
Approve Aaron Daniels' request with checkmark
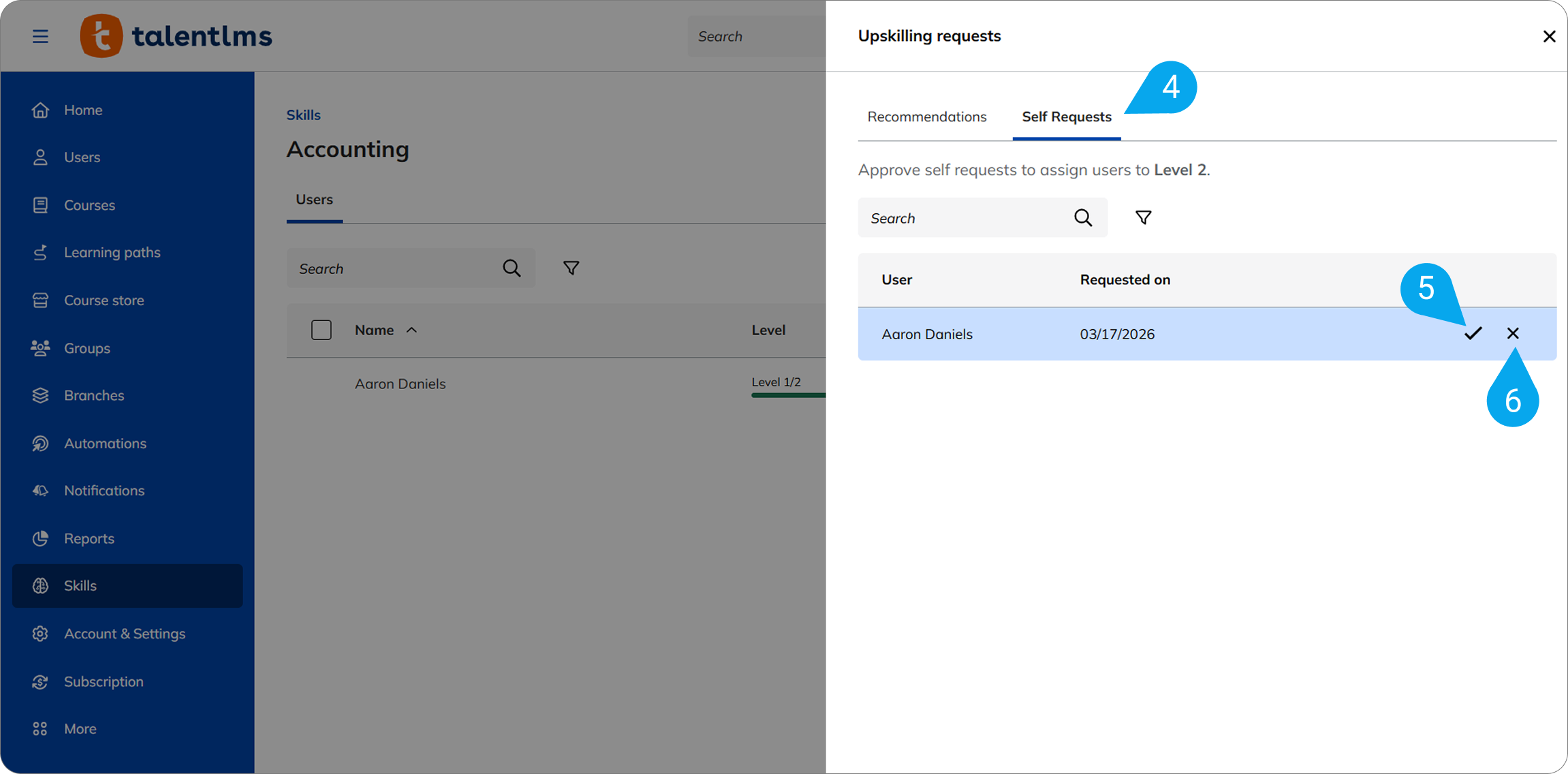pos(1473,333)
